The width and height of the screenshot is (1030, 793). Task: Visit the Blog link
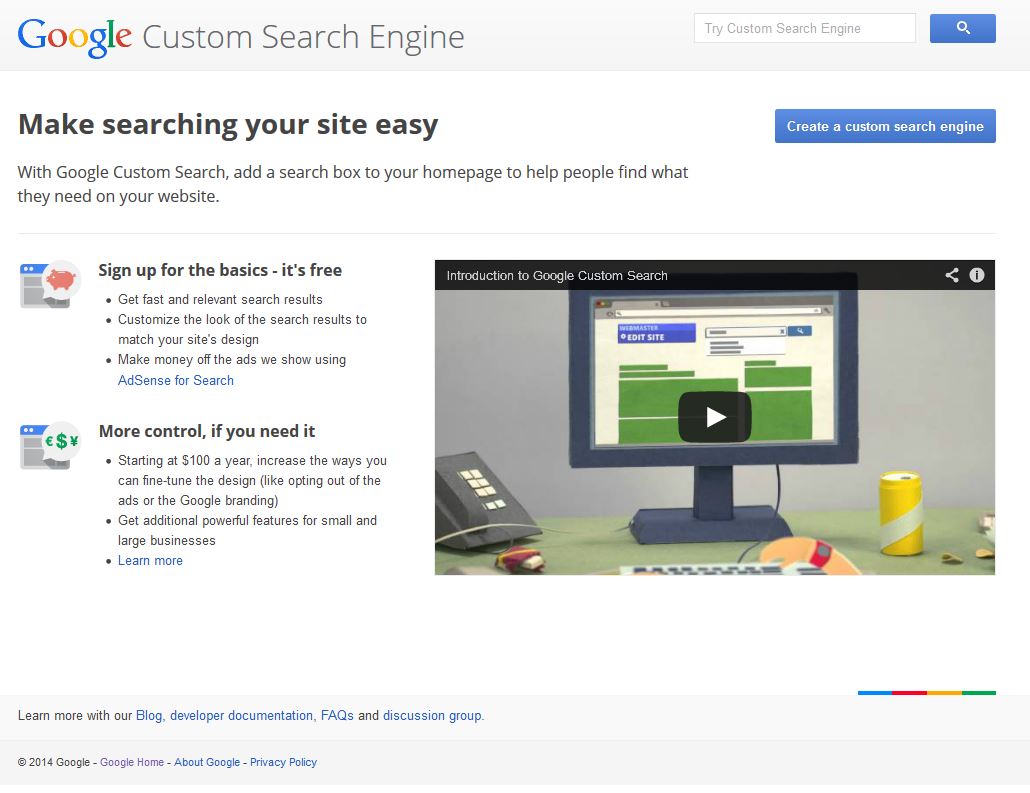coord(149,715)
